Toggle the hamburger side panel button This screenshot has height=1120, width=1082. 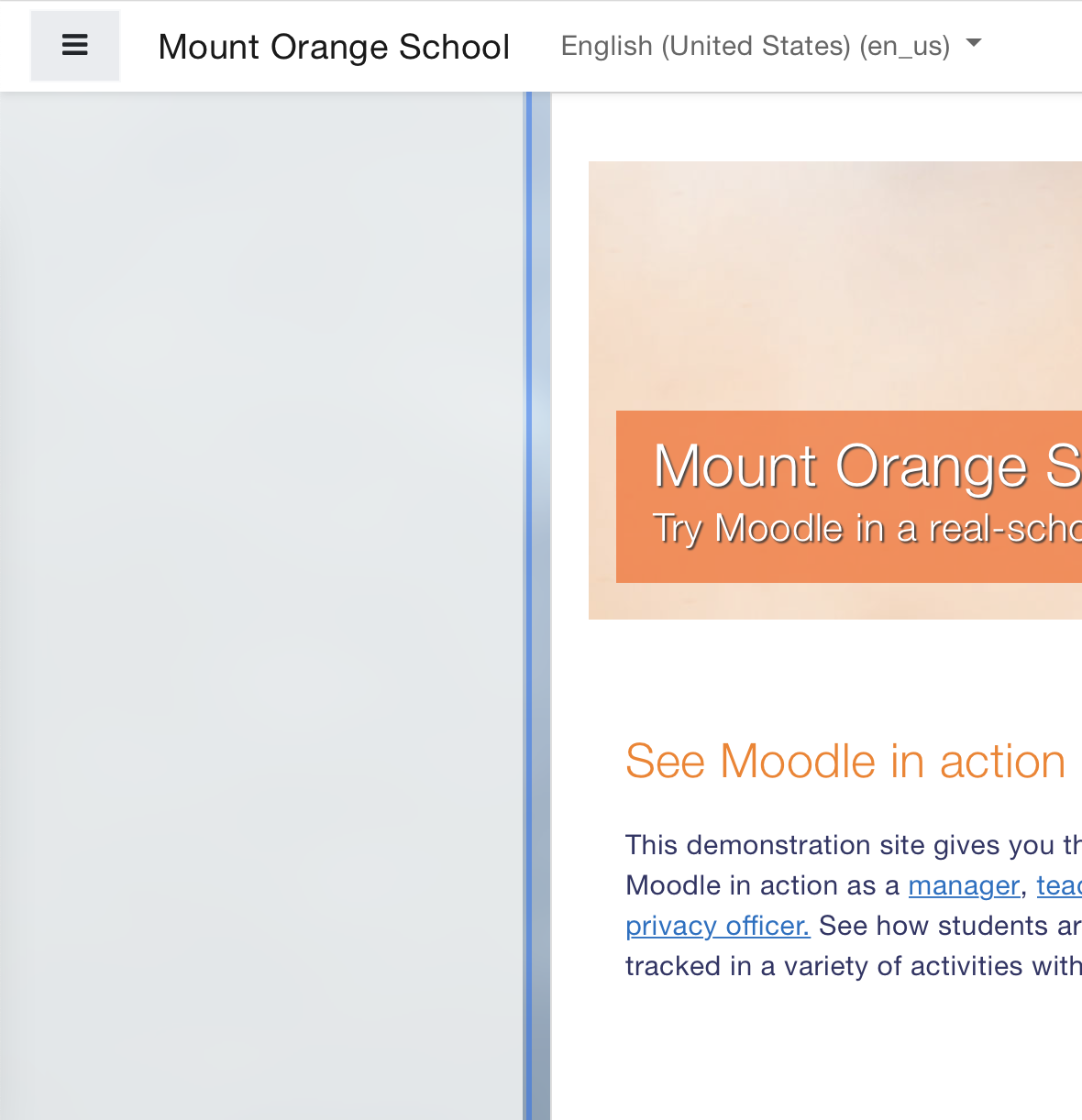(x=75, y=46)
